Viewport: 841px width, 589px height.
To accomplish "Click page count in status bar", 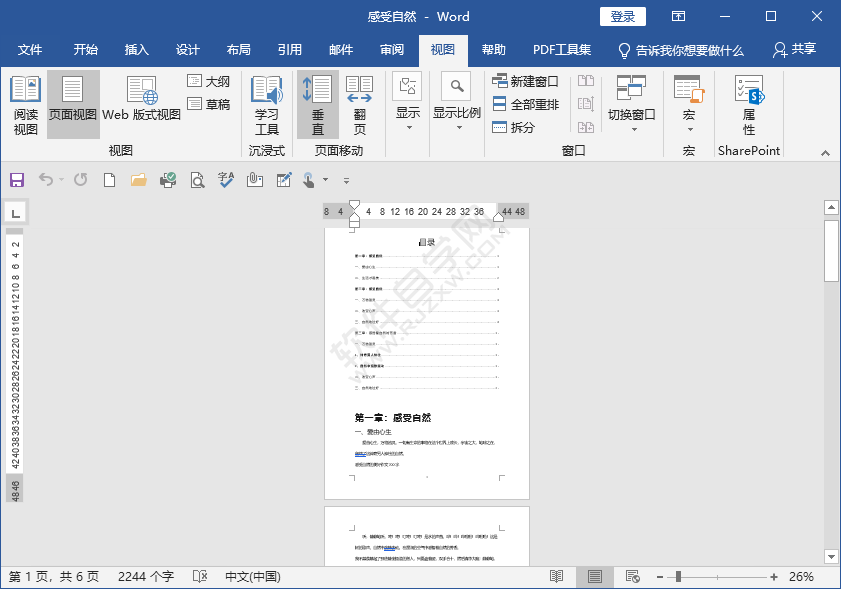I will click(x=54, y=577).
